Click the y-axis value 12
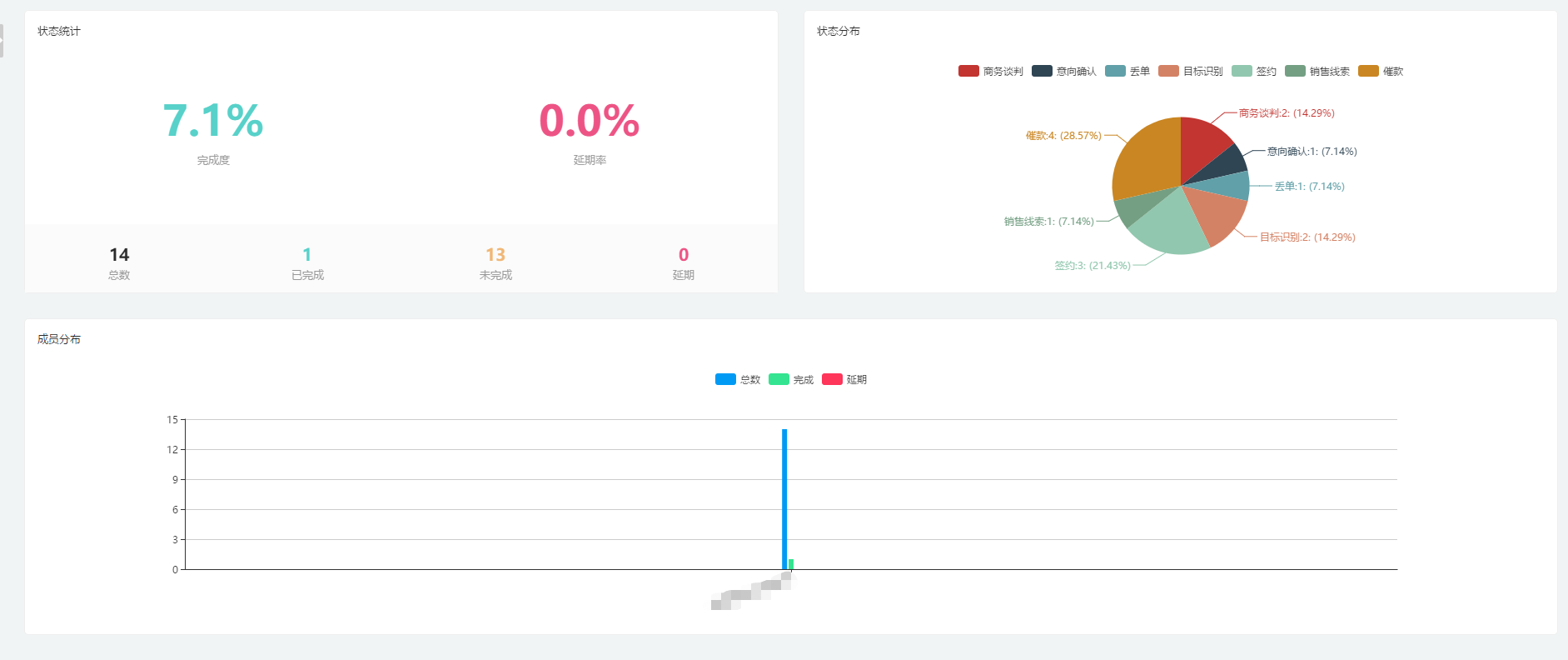This screenshot has height=660, width=1568. coord(172,449)
